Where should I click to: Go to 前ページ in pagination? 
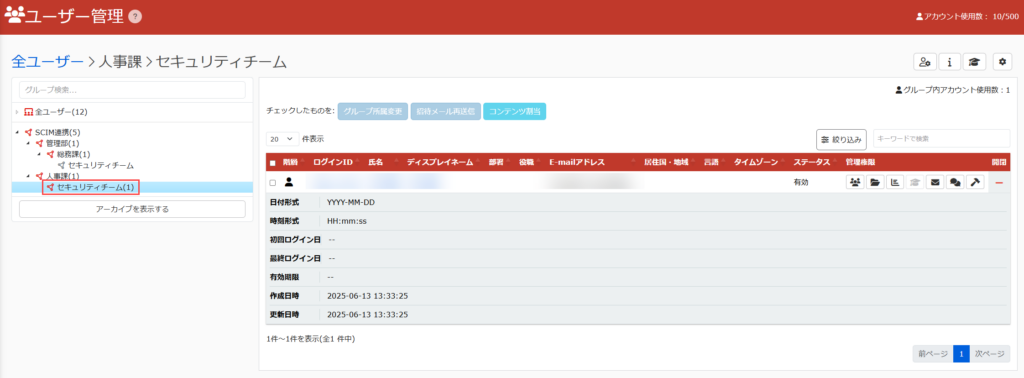coord(933,354)
